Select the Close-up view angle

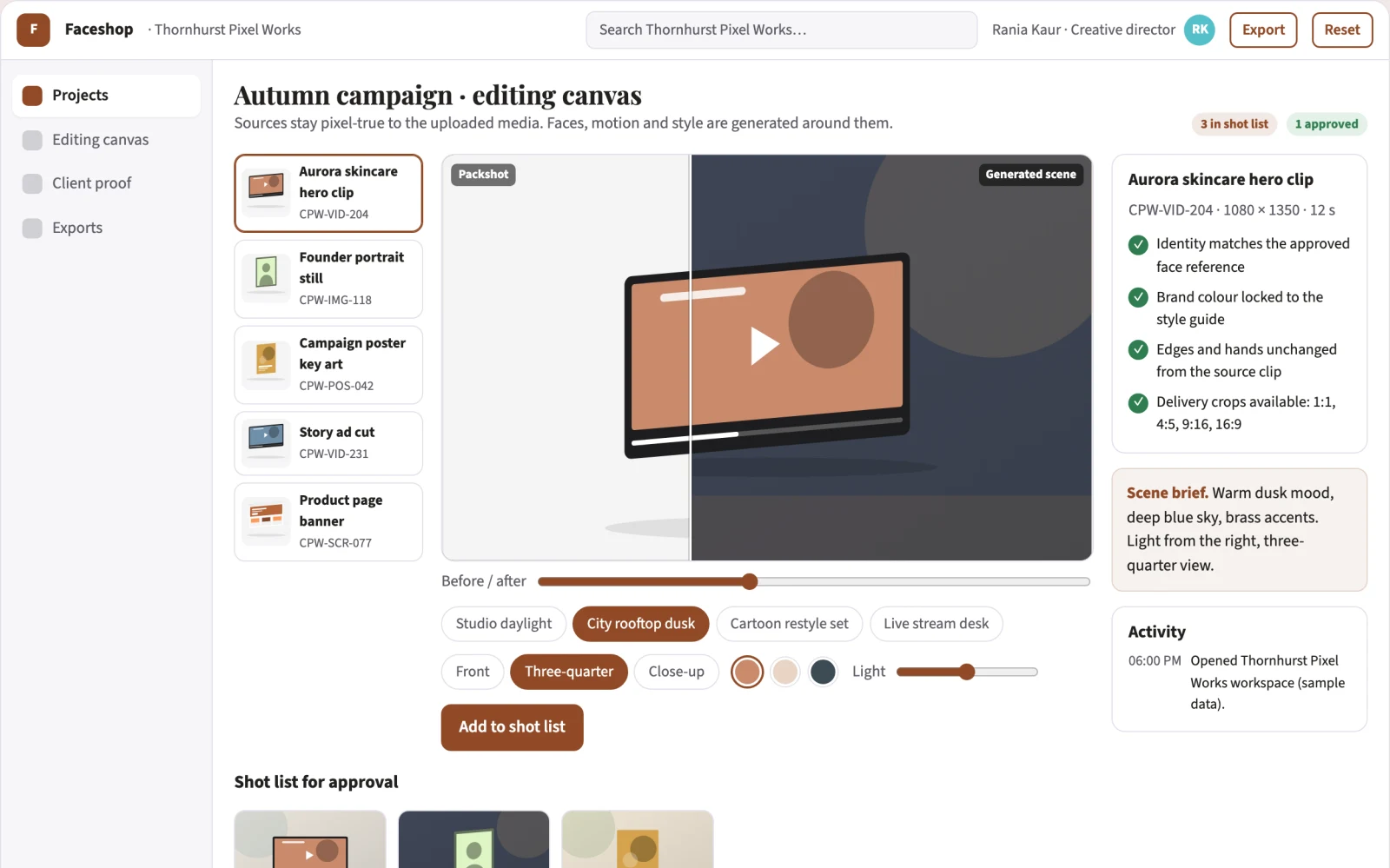click(x=677, y=672)
